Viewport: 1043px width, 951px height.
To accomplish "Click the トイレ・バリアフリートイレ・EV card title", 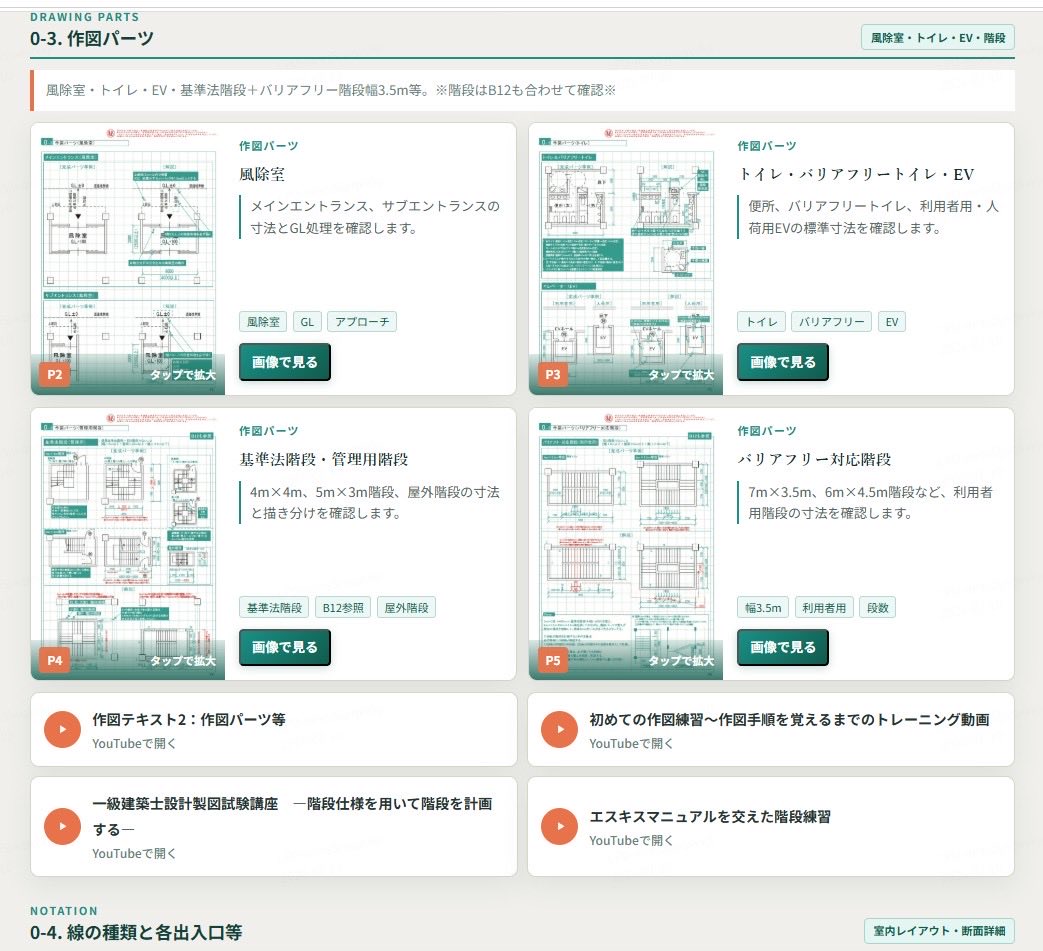I will [x=856, y=174].
